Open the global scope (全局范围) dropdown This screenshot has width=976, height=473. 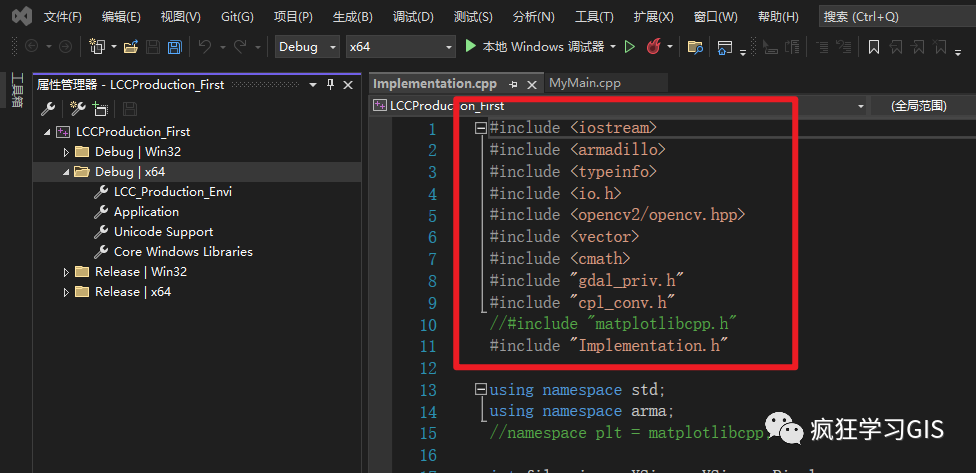[922, 106]
